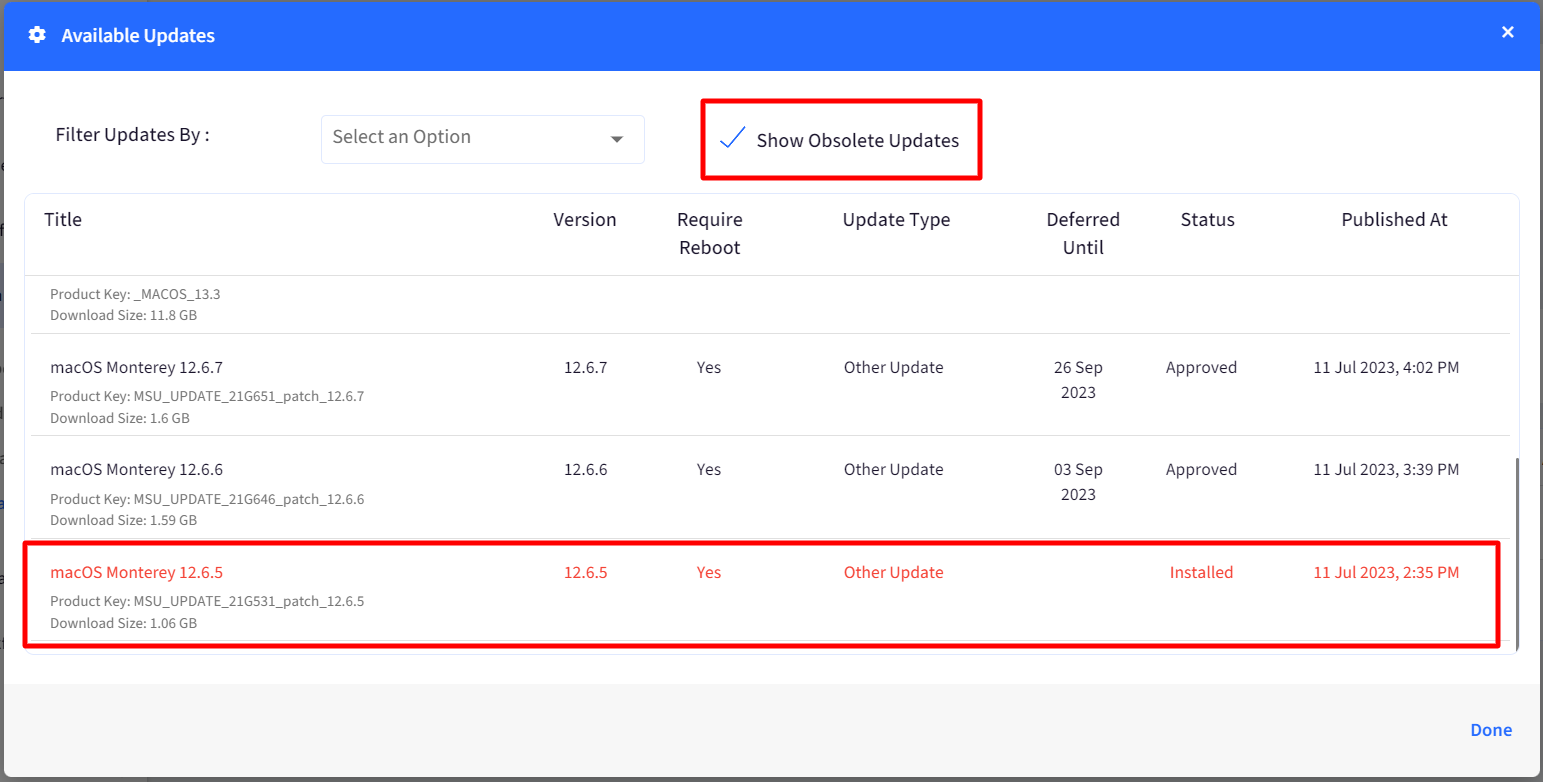Click the Deferred Until column header
The width and height of the screenshot is (1543, 782).
pos(1083,233)
